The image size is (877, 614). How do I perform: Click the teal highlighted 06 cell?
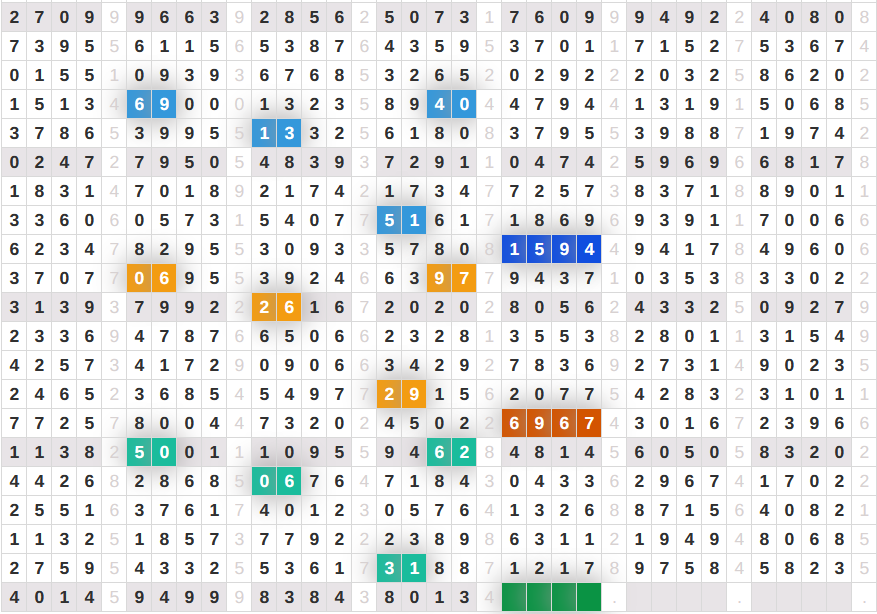(276, 481)
